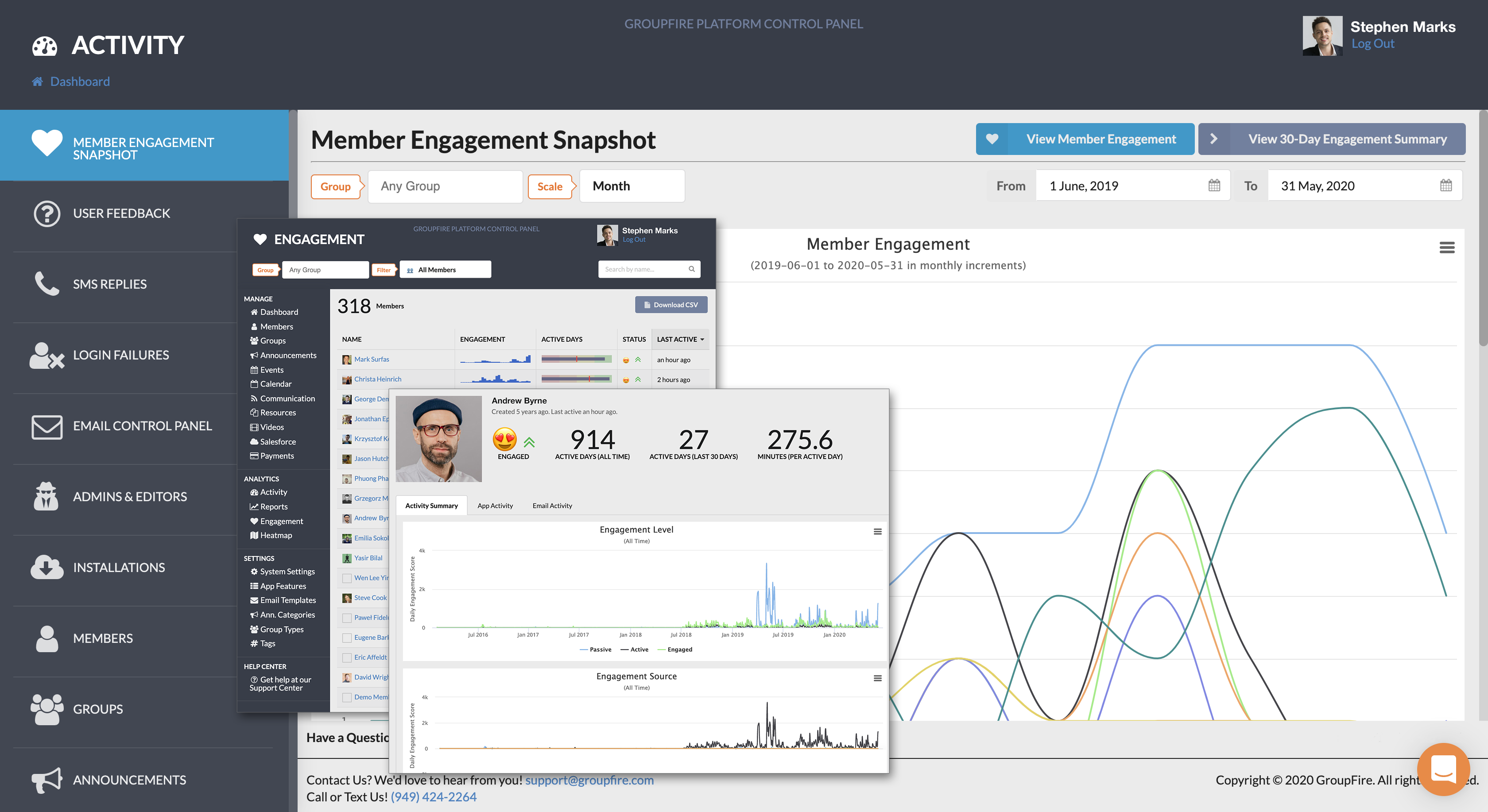Click the (949) 424-2264 phone link

point(433,797)
